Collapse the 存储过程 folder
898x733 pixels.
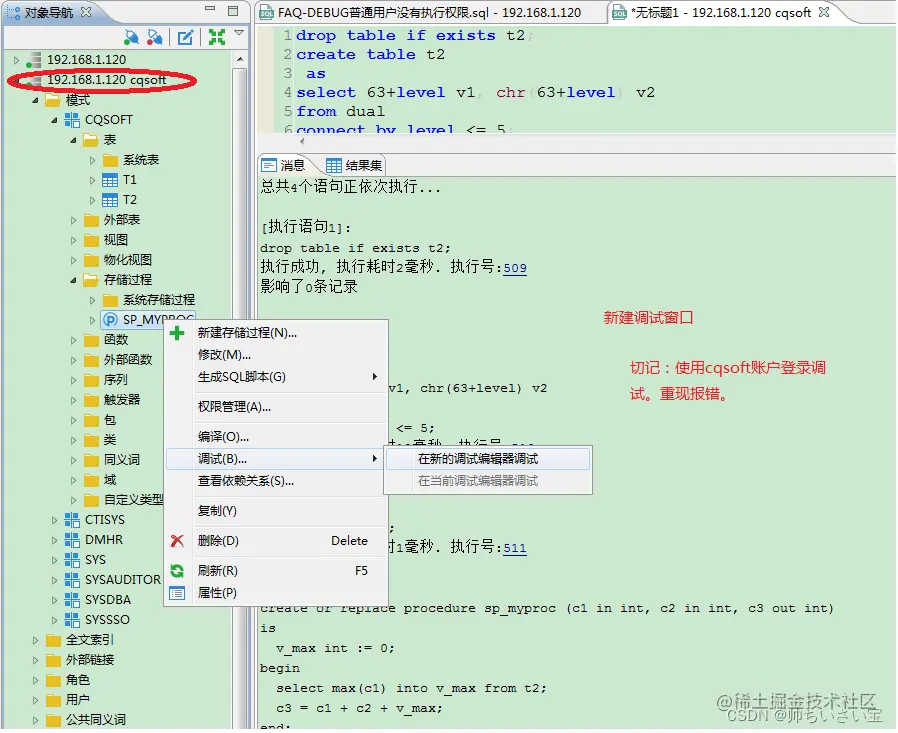pos(73,281)
